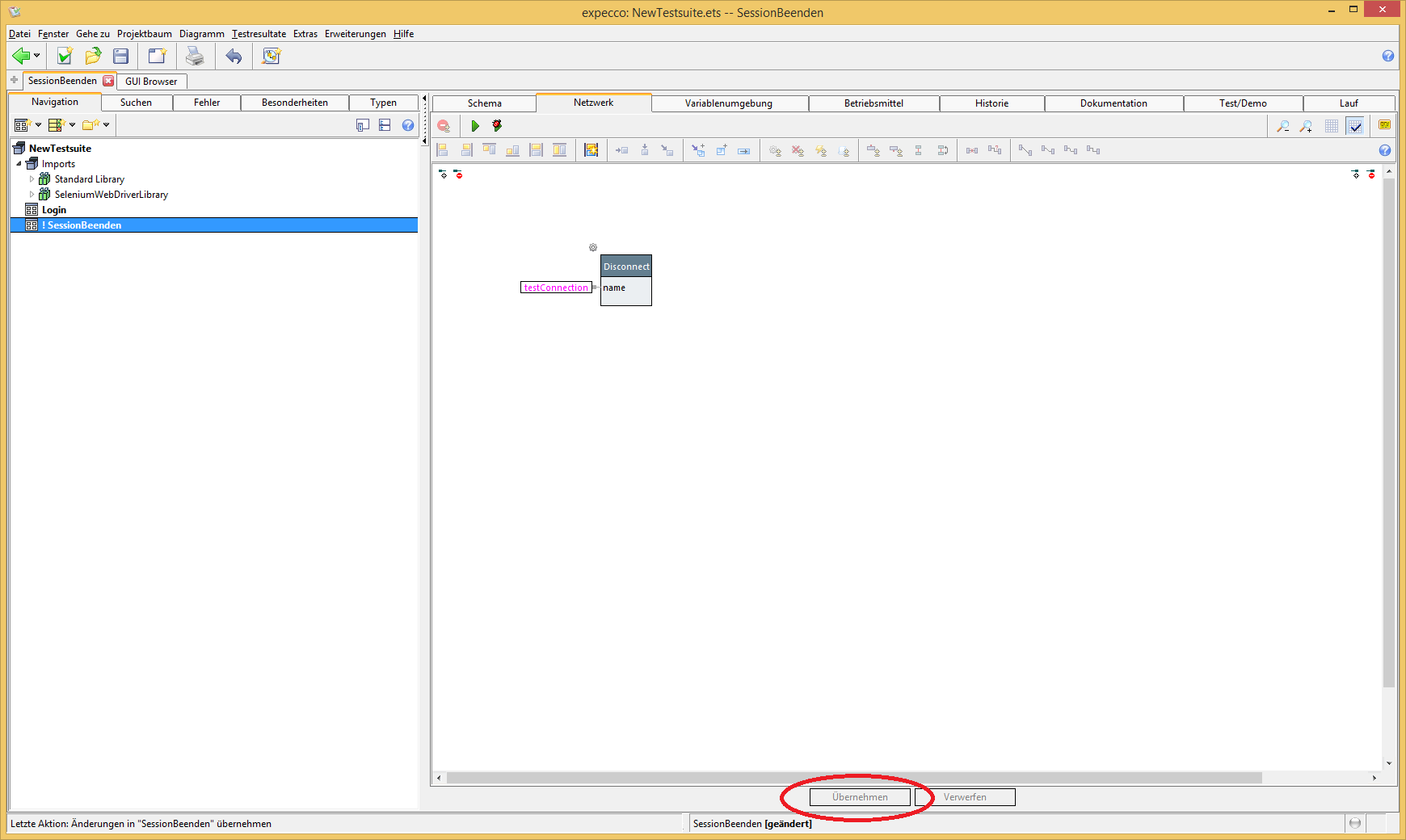Image resolution: width=1406 pixels, height=840 pixels.
Task: Expand the Standard Library node
Action: tap(32, 179)
